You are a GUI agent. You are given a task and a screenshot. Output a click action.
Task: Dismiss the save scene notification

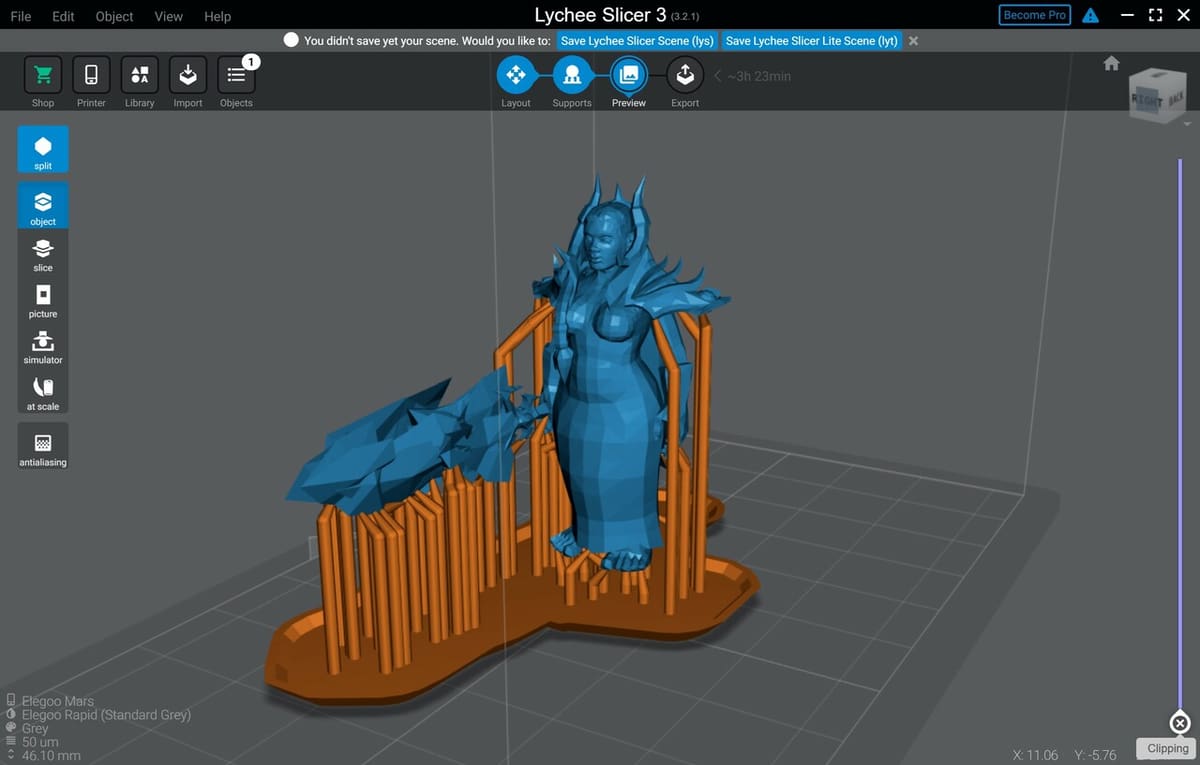pyautogui.click(x=913, y=41)
